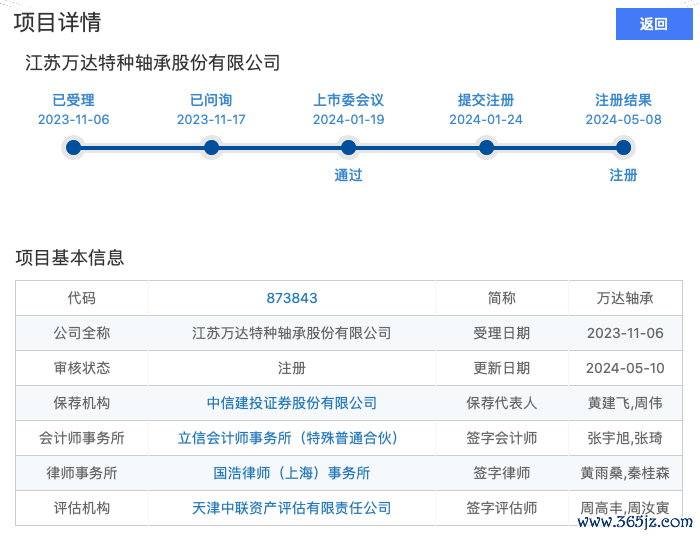Click the 律师事务所 label cell
700x537 pixels.
coord(82,473)
